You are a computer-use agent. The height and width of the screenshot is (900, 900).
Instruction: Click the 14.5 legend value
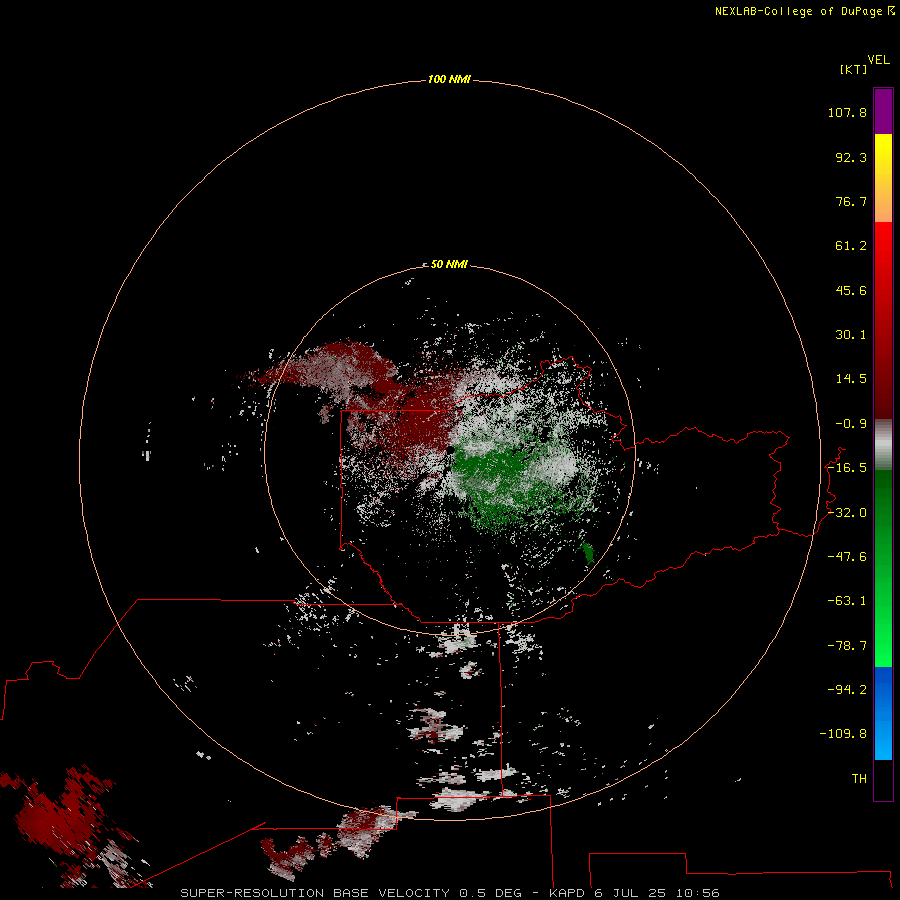pos(851,379)
